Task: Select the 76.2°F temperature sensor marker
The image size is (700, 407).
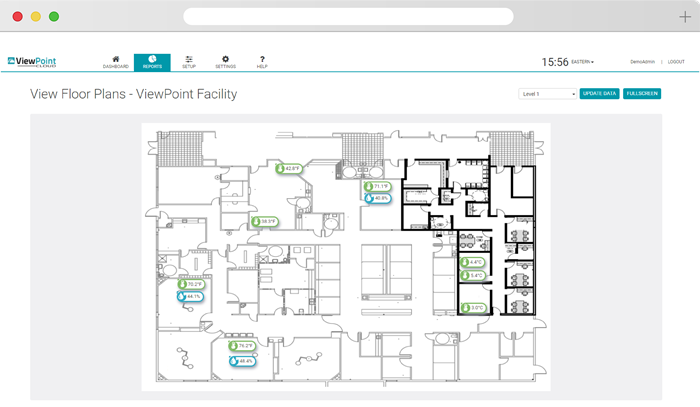Action: tap(242, 346)
